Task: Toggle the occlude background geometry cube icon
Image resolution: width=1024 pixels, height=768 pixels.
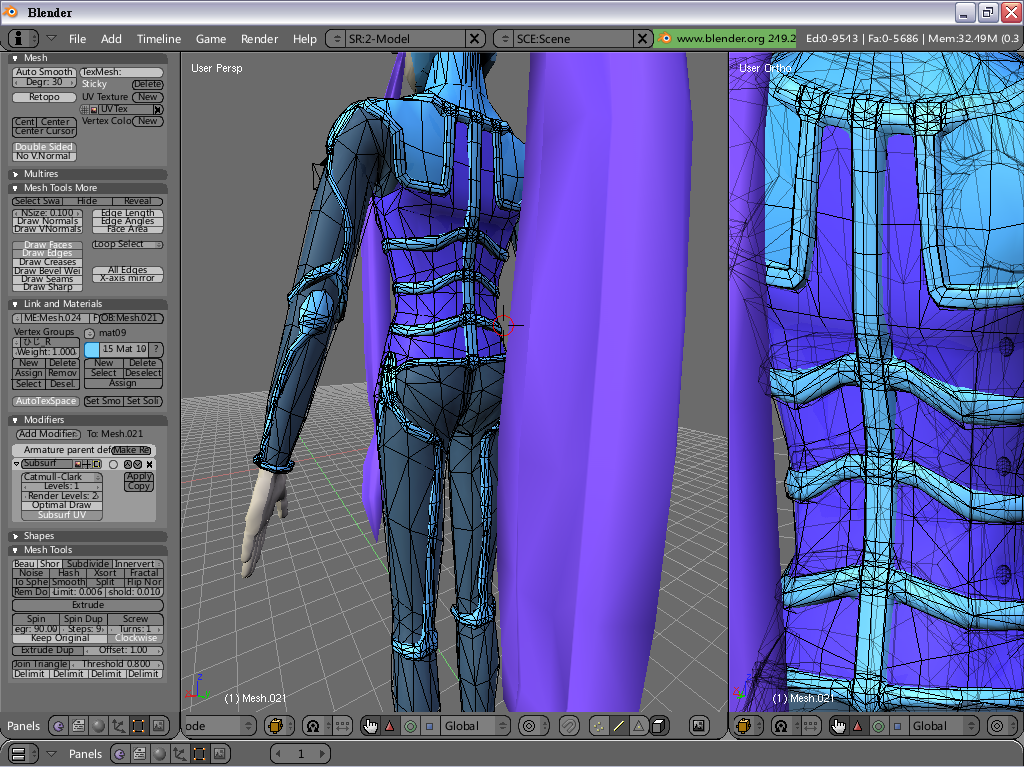Action: click(659, 726)
